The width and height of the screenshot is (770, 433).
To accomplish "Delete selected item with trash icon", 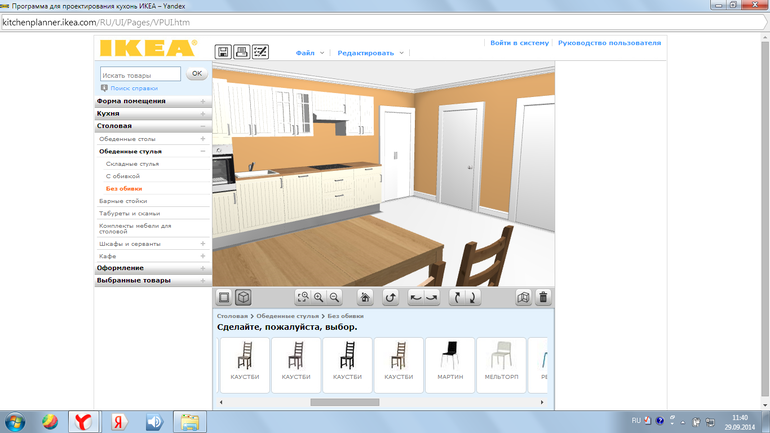I will tap(543, 297).
